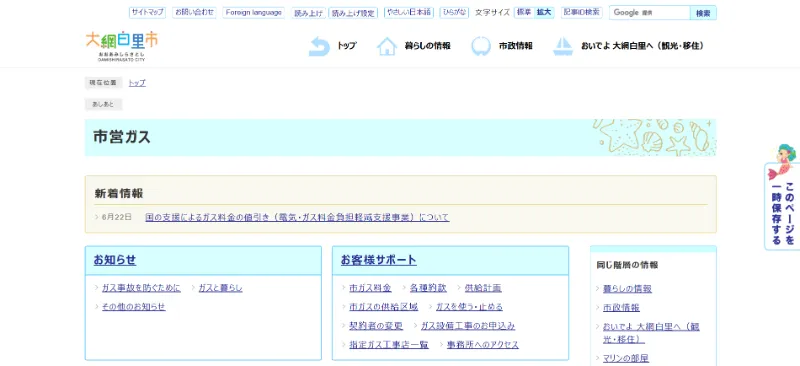The image size is (800, 366).
Task: Toggle ひらがな display
Action: (454, 12)
